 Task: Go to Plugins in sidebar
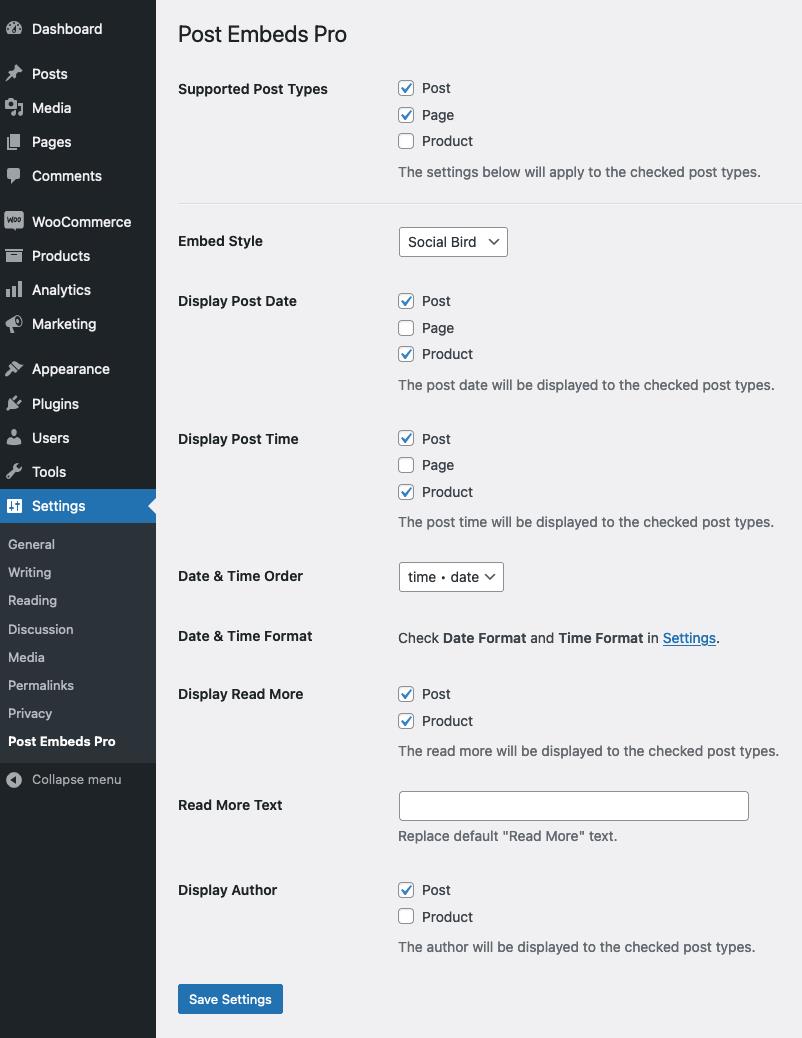point(78,403)
